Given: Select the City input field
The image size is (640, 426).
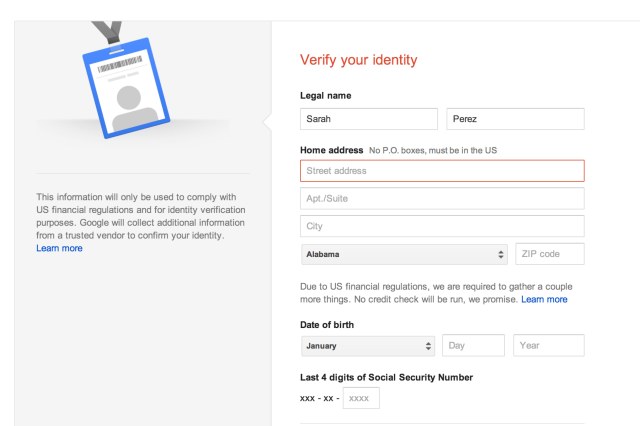Looking at the screenshot, I should pyautogui.click(x=442, y=226).
